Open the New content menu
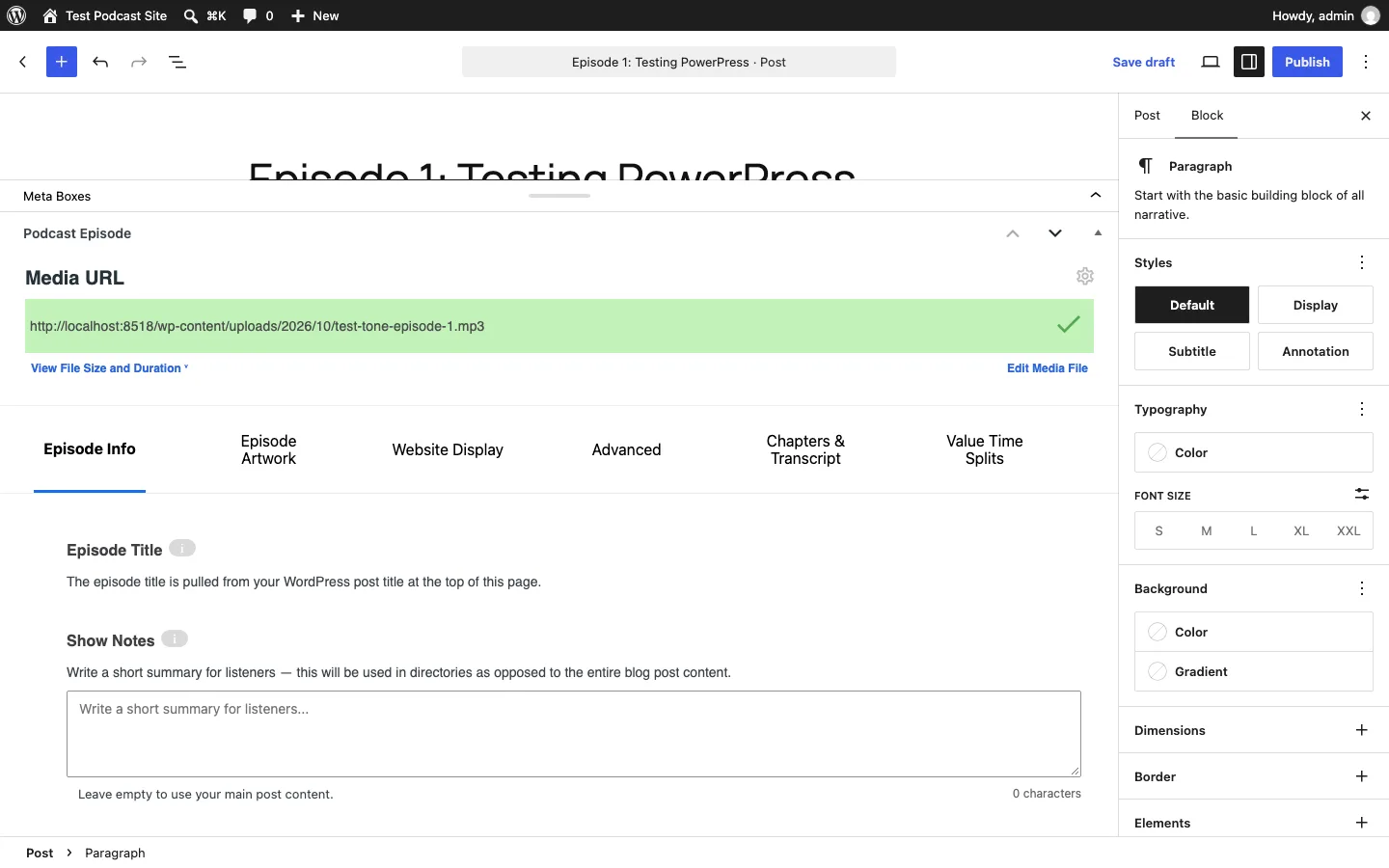The width and height of the screenshot is (1389, 868). click(x=315, y=15)
